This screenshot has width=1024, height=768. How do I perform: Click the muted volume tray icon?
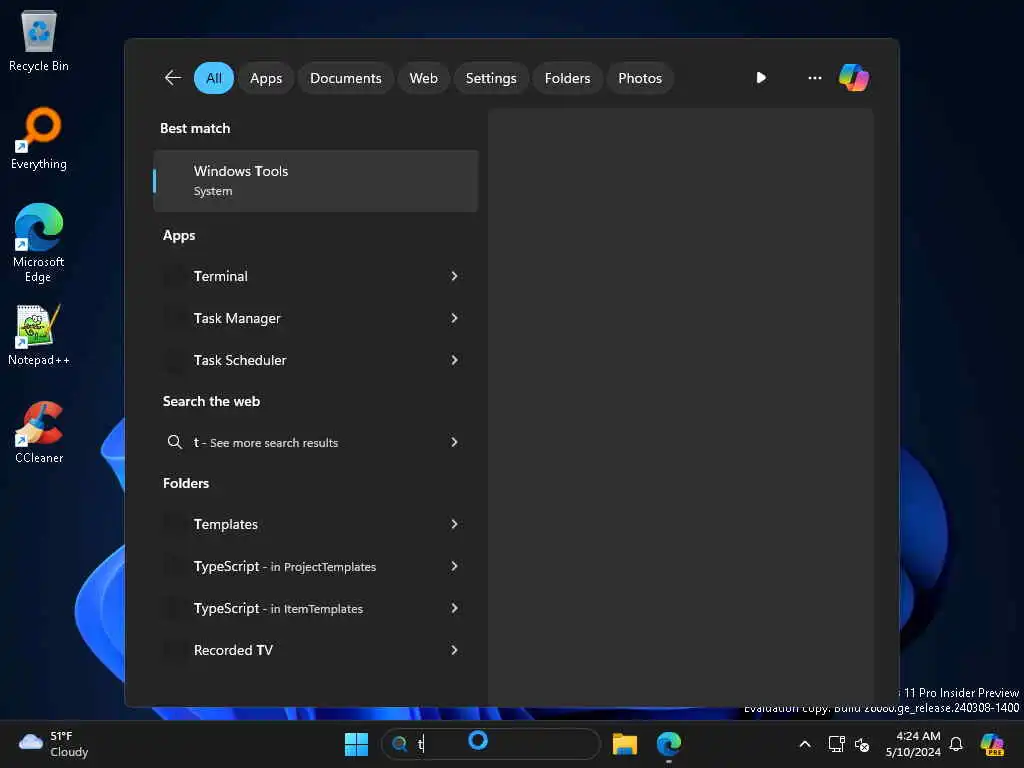tap(862, 744)
